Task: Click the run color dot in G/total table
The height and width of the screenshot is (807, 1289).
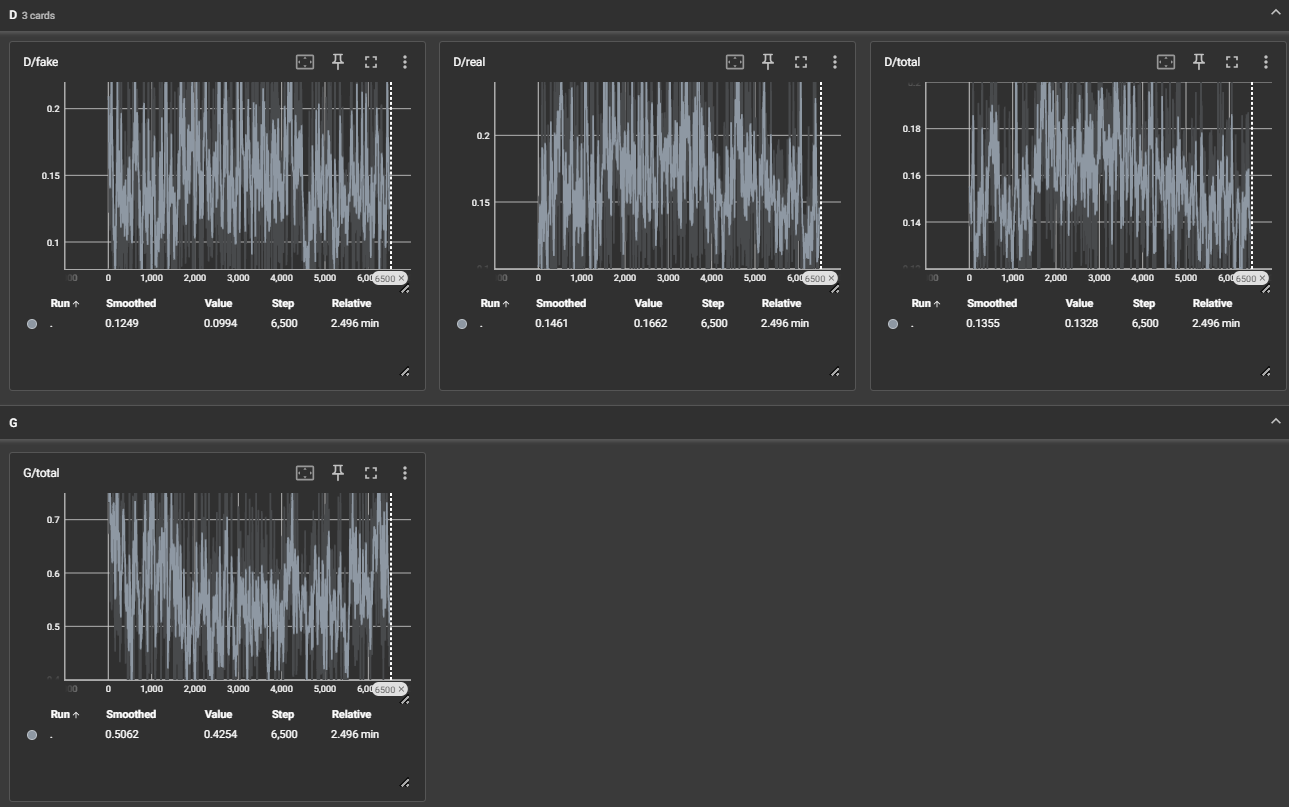Action: pyautogui.click(x=32, y=735)
